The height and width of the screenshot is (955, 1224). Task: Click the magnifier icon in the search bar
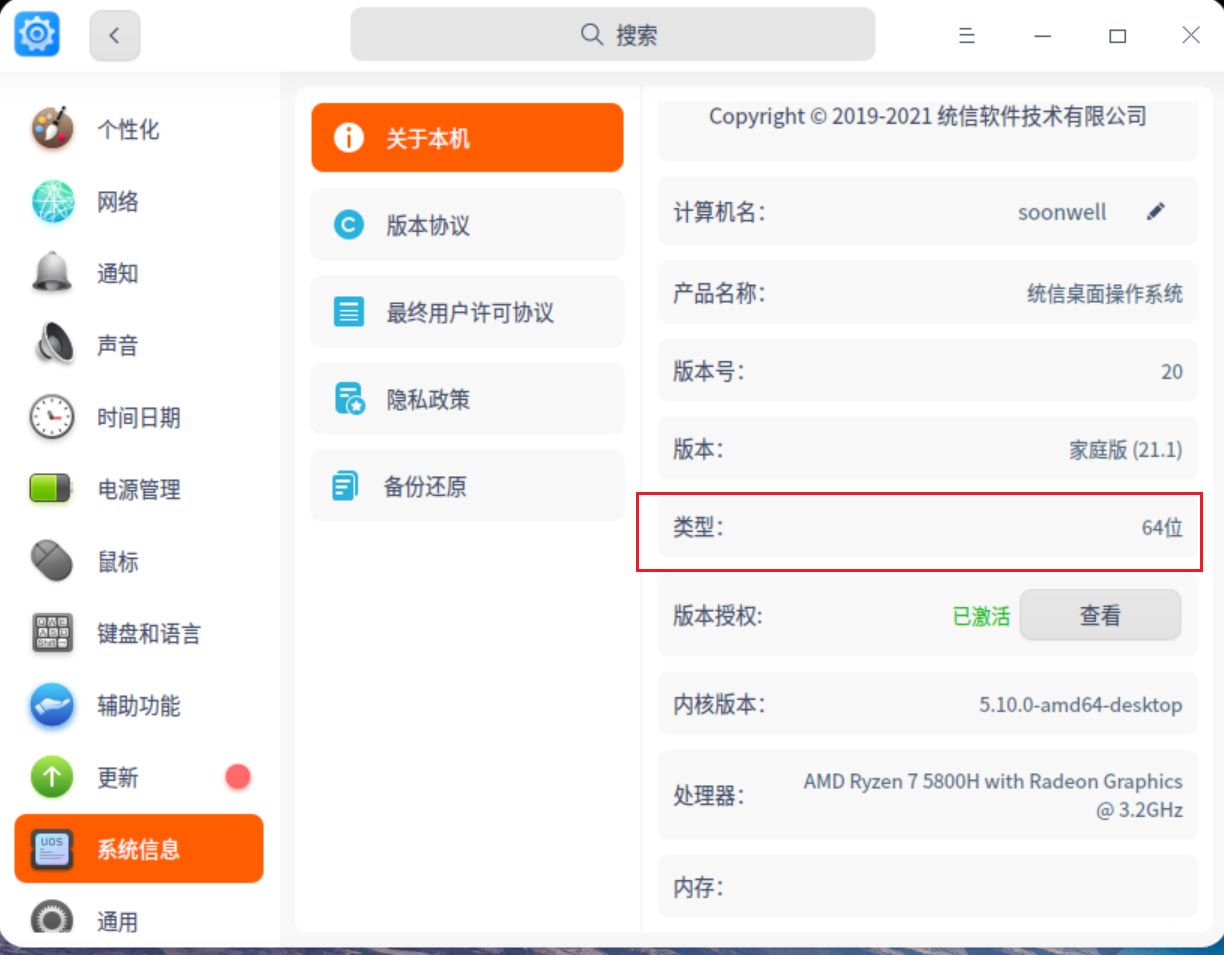592,35
